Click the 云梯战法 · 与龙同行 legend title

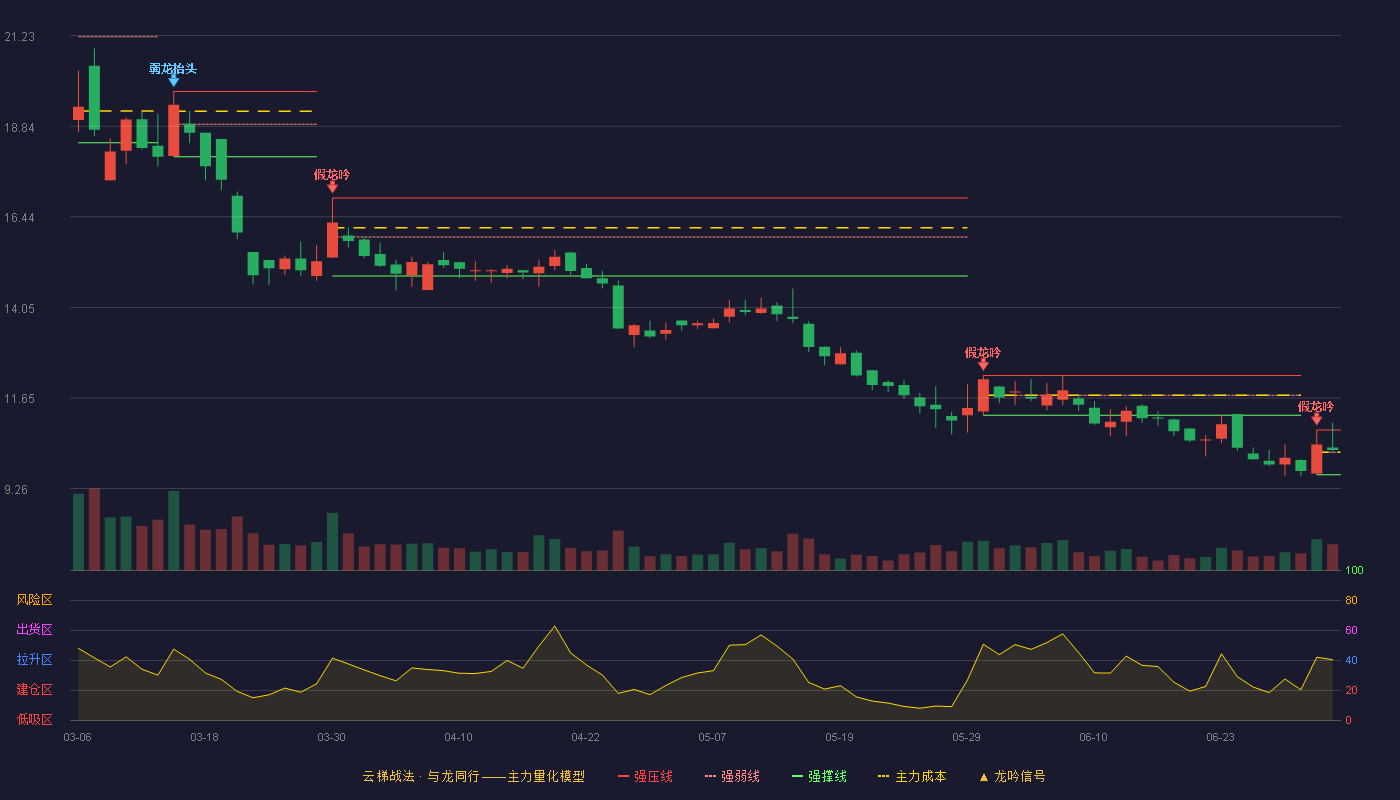tap(473, 776)
